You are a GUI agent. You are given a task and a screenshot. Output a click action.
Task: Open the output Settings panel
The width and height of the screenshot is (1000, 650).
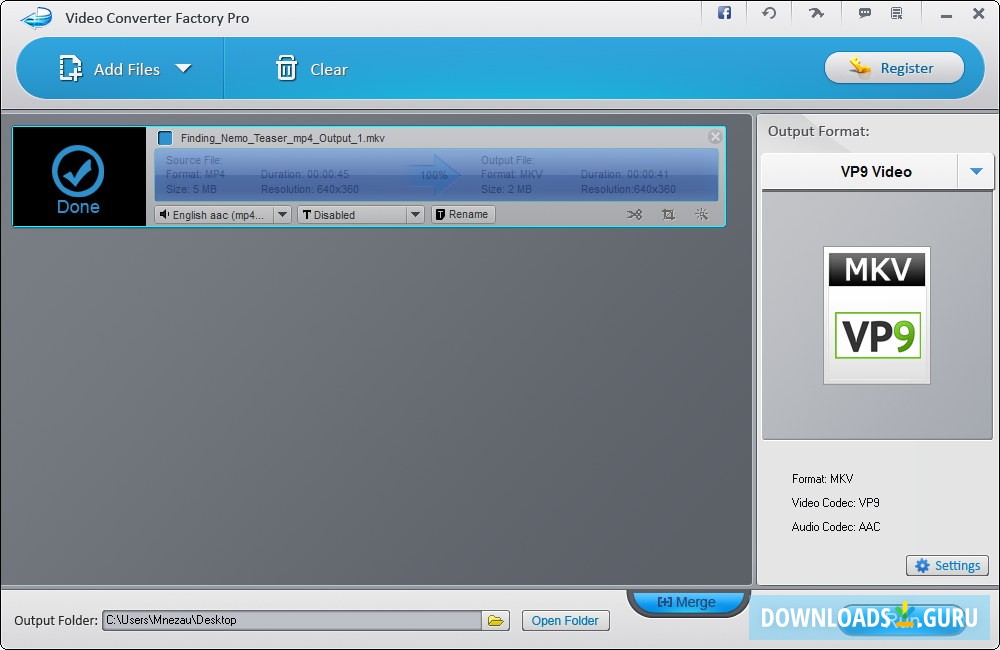click(946, 565)
